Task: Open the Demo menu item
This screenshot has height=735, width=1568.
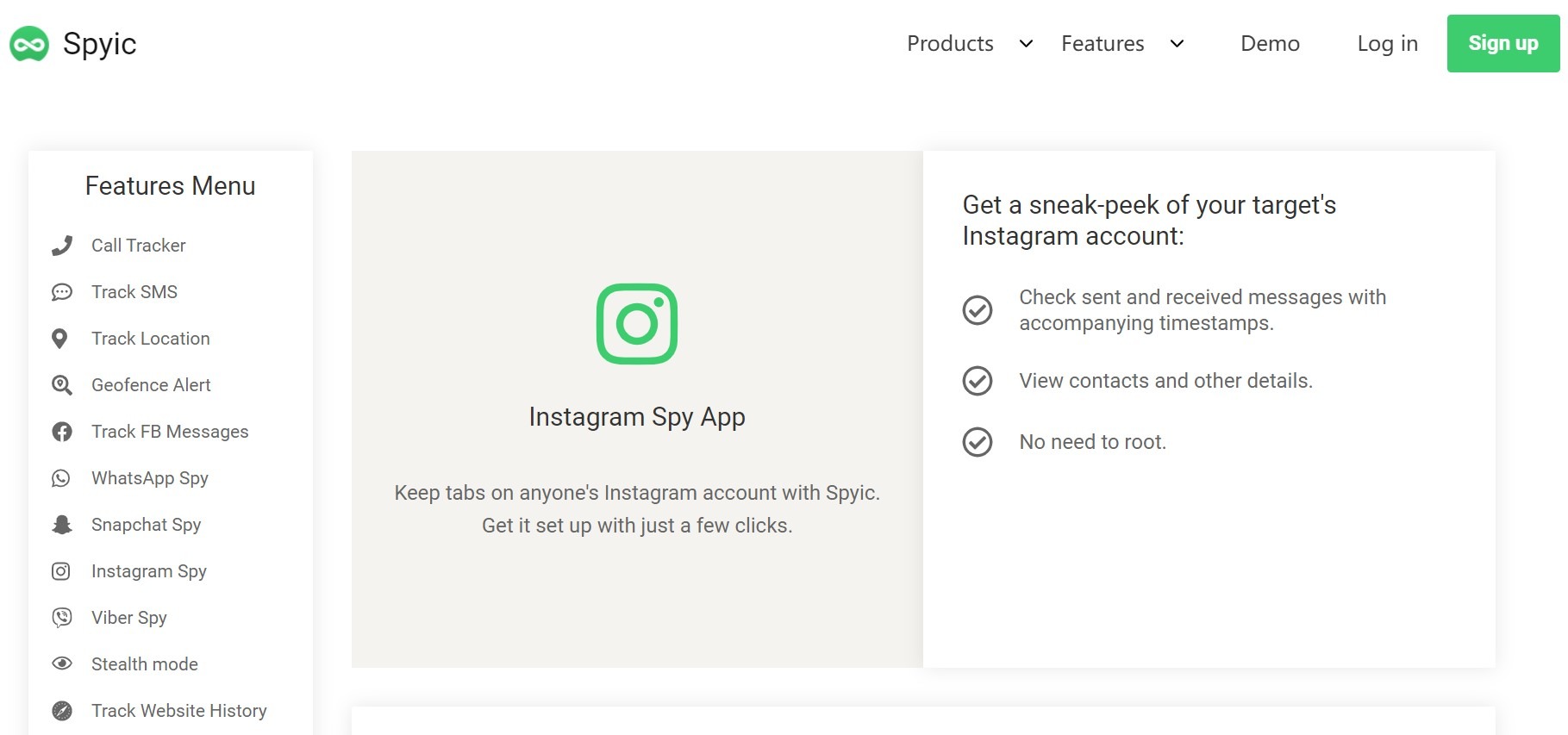Action: pos(1270,44)
